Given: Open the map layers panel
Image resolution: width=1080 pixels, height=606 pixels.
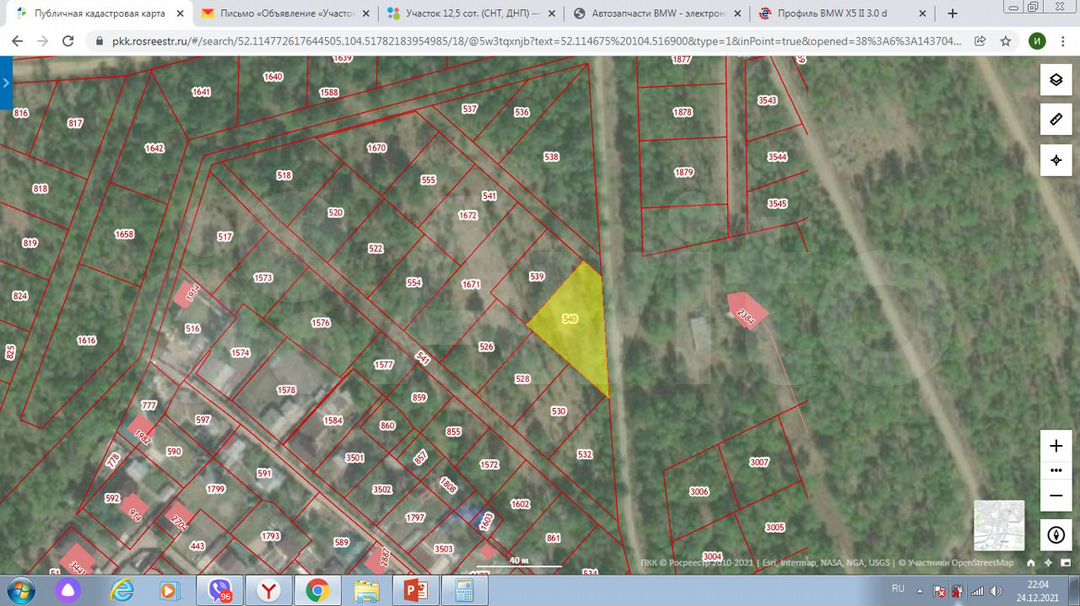Looking at the screenshot, I should click(x=1055, y=81).
